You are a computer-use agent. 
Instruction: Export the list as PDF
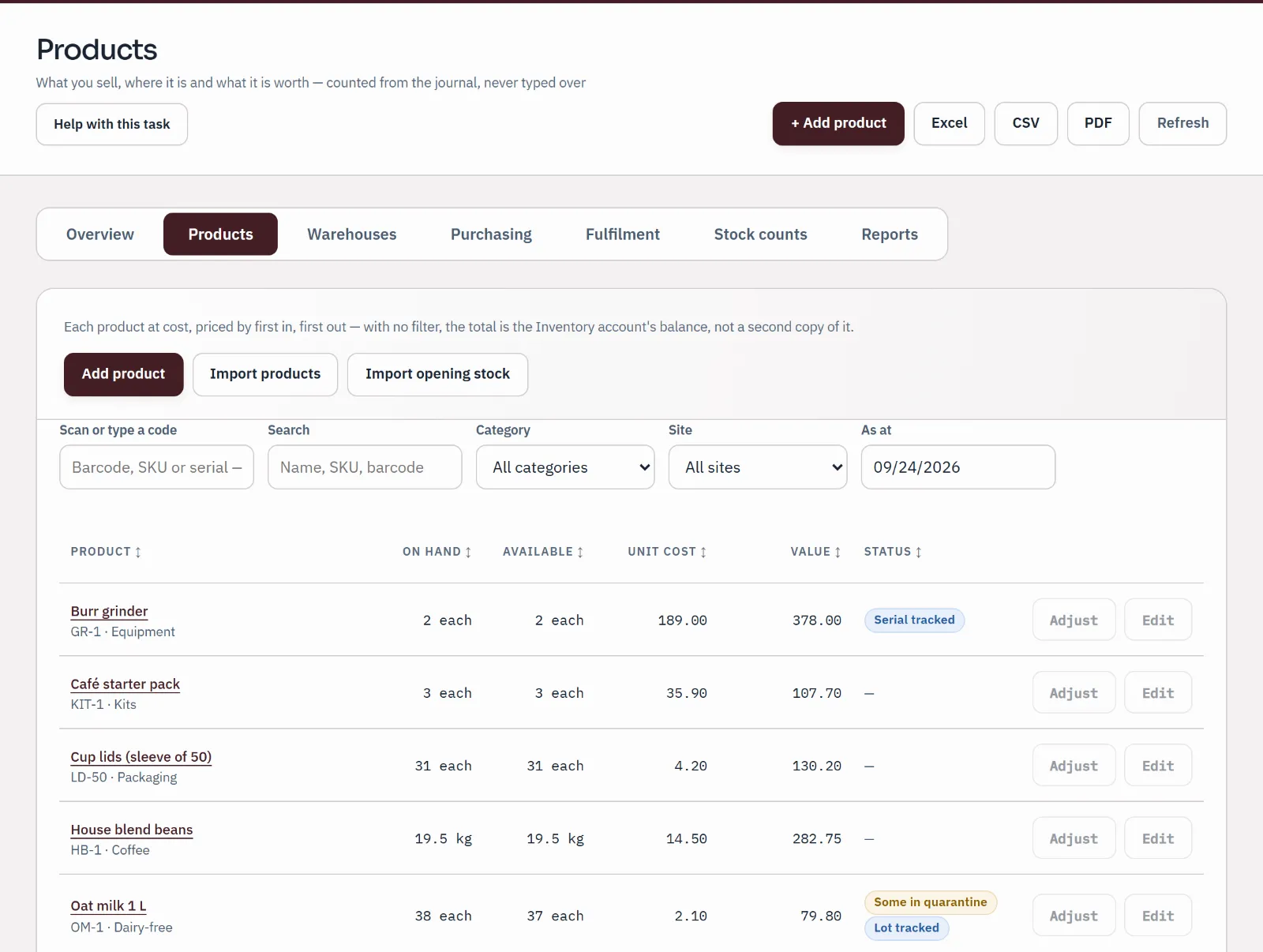[1098, 123]
